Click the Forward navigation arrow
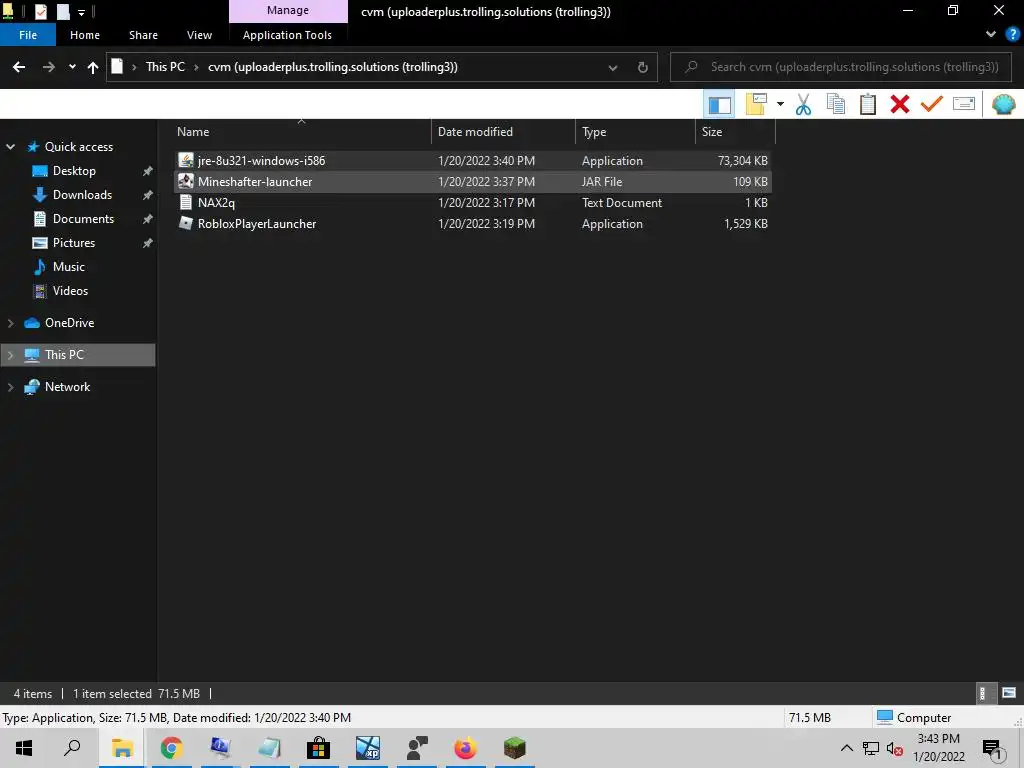 tap(48, 67)
